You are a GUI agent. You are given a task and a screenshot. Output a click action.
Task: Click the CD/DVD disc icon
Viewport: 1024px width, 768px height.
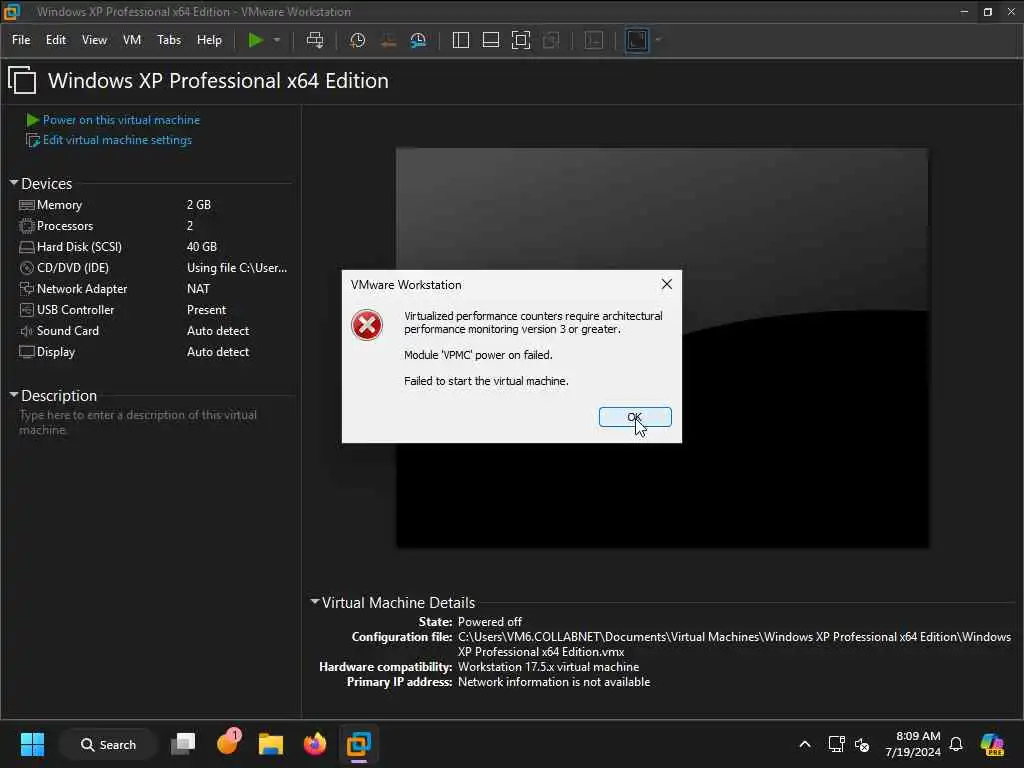coord(27,267)
